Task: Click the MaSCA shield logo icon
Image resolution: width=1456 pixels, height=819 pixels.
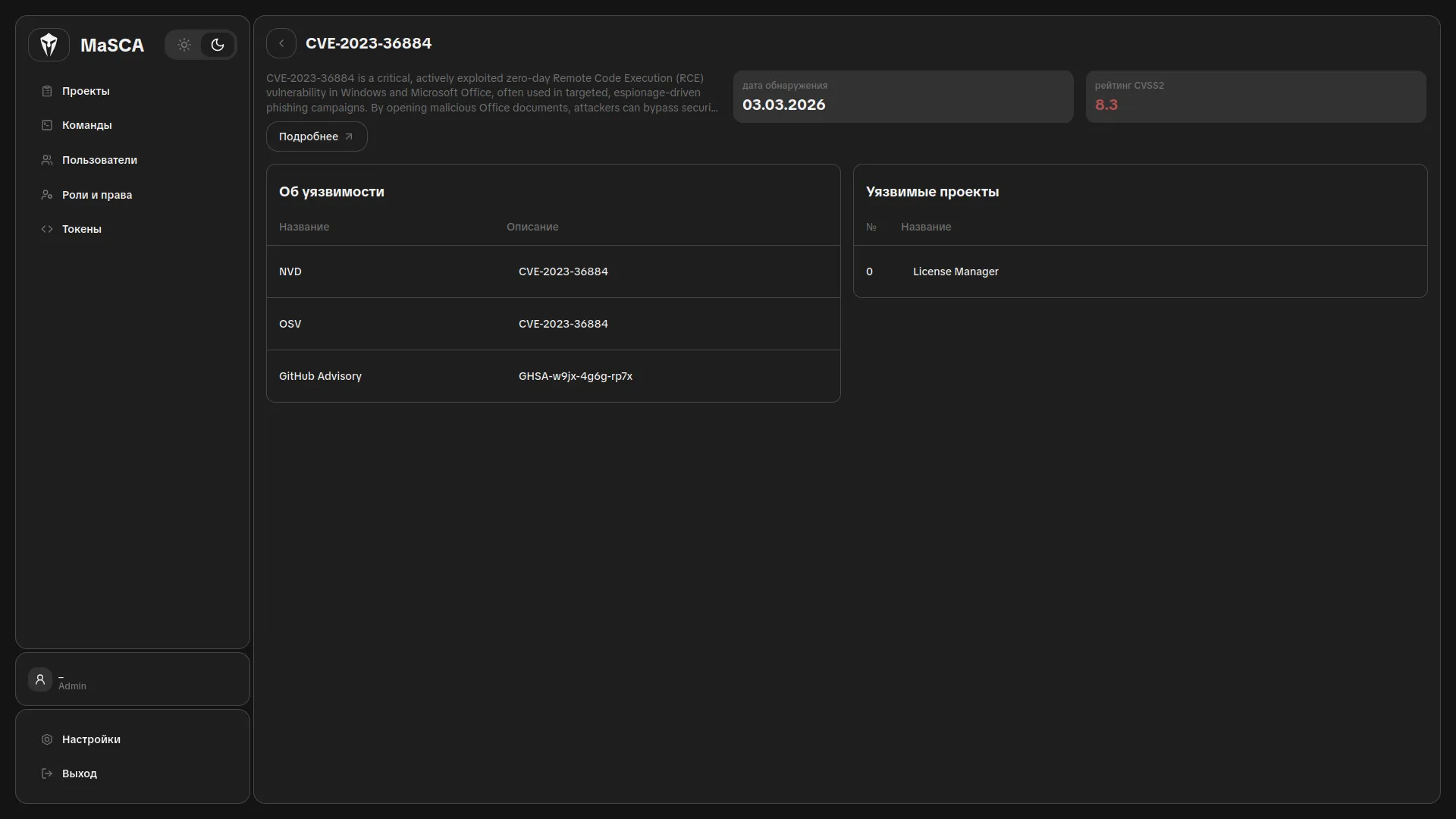Action: pos(49,45)
